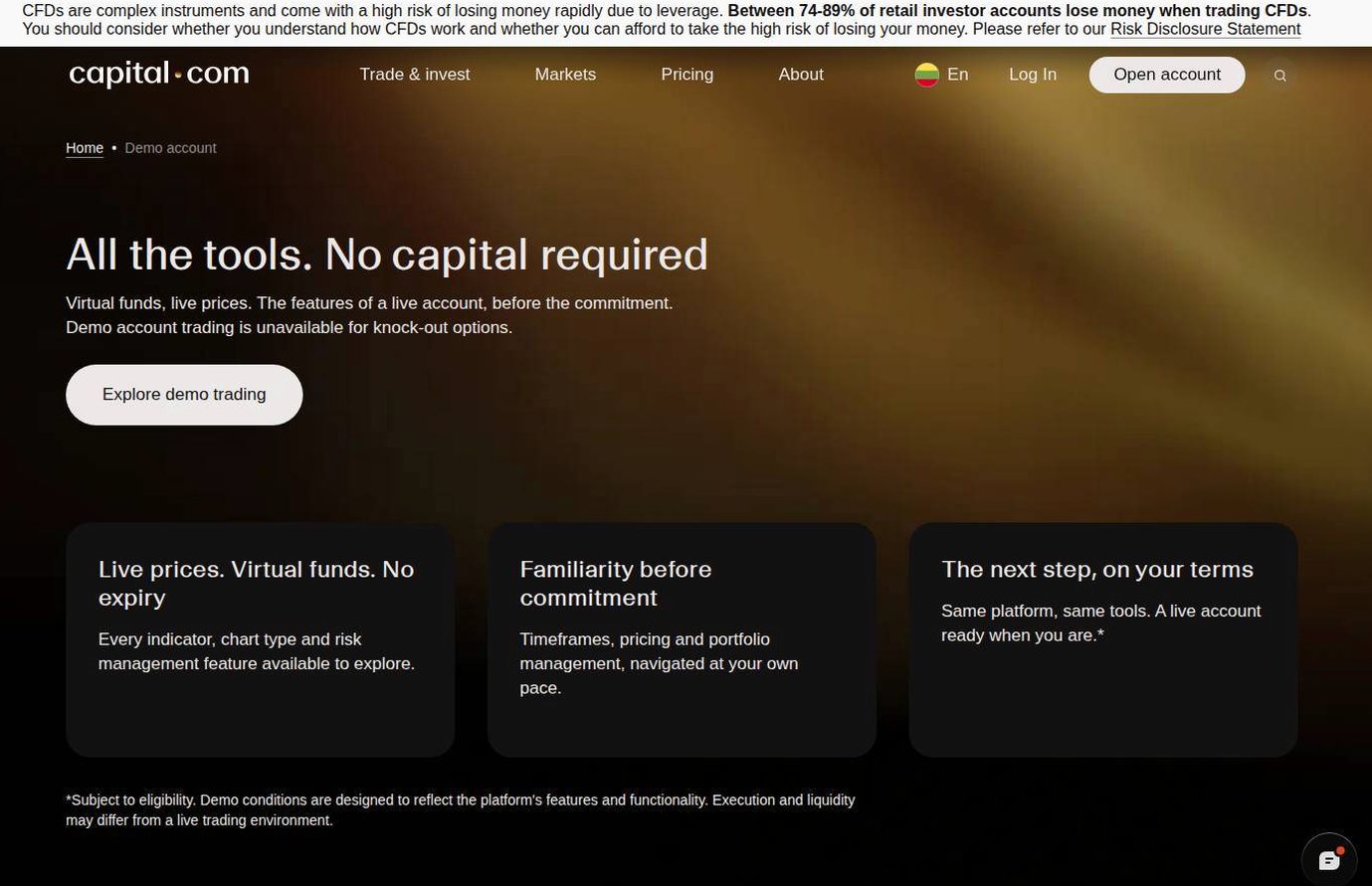Click the Open account button

(1167, 75)
